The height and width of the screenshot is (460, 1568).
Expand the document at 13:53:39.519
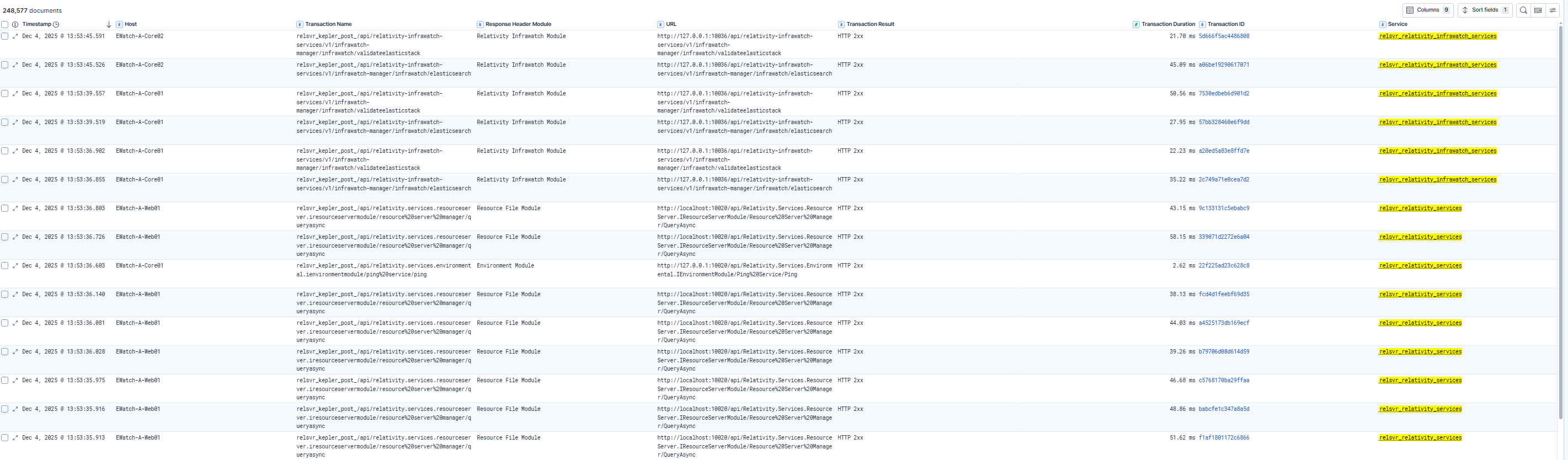pyautogui.click(x=15, y=122)
